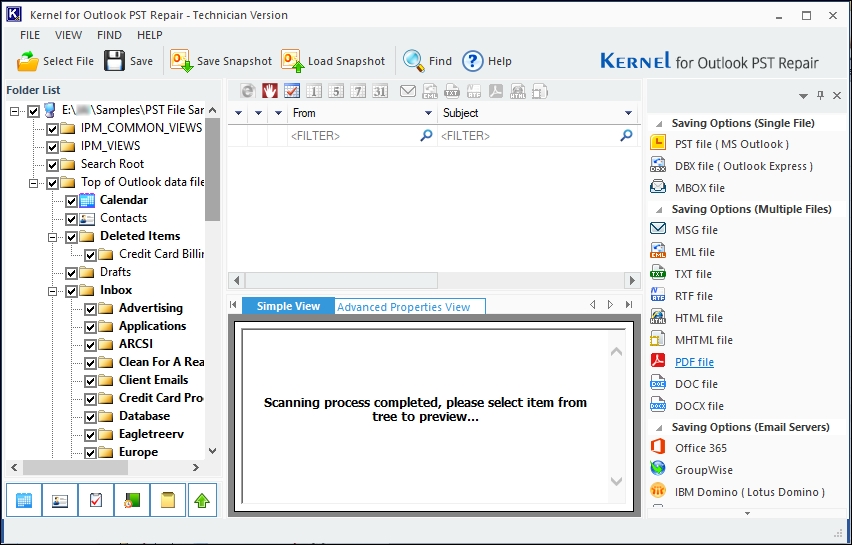Open the Find magnifier tool
The image size is (852, 545).
pyautogui.click(x=427, y=61)
